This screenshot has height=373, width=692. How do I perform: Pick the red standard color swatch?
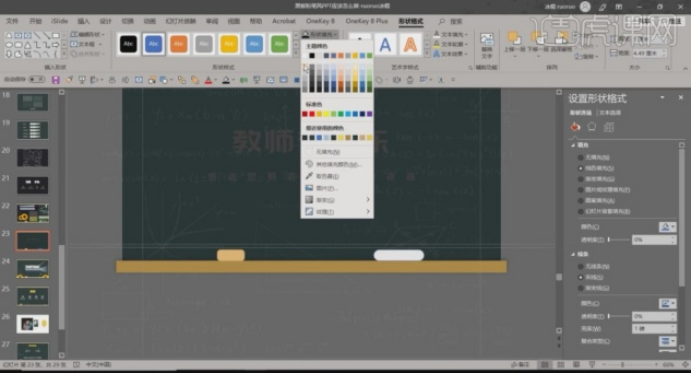pyautogui.click(x=312, y=114)
